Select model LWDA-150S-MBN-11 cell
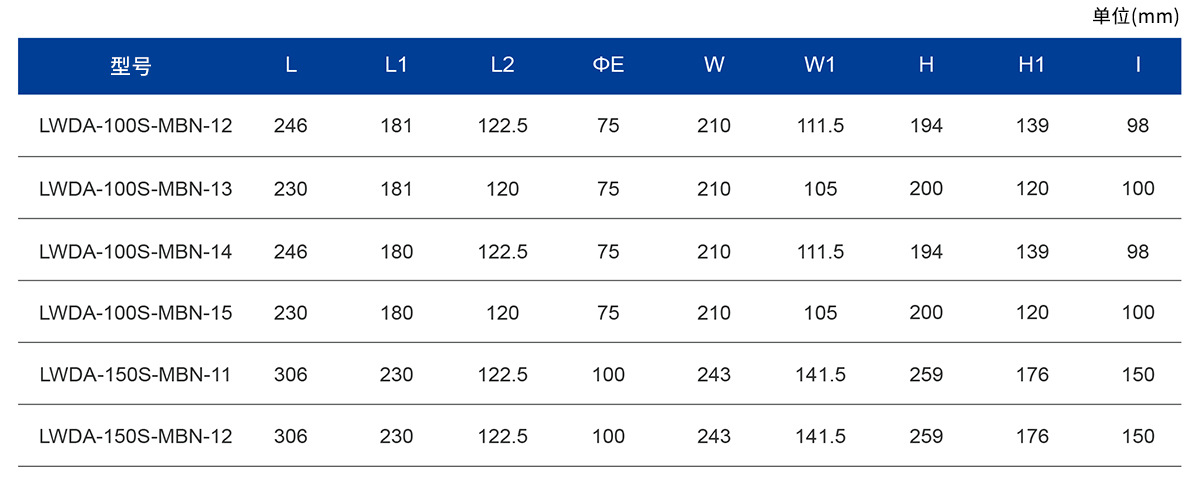Viewport: 1200px width, 481px height. (x=136, y=375)
